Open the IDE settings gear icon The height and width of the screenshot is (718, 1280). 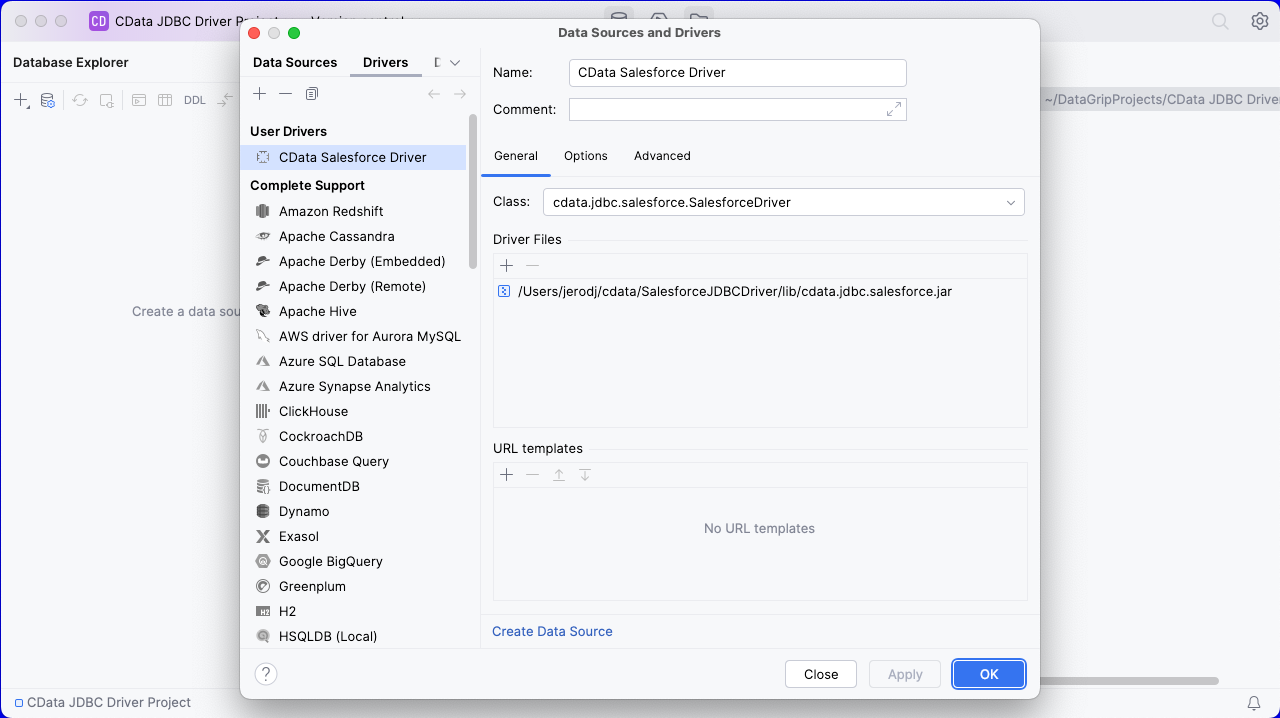coord(1259,21)
